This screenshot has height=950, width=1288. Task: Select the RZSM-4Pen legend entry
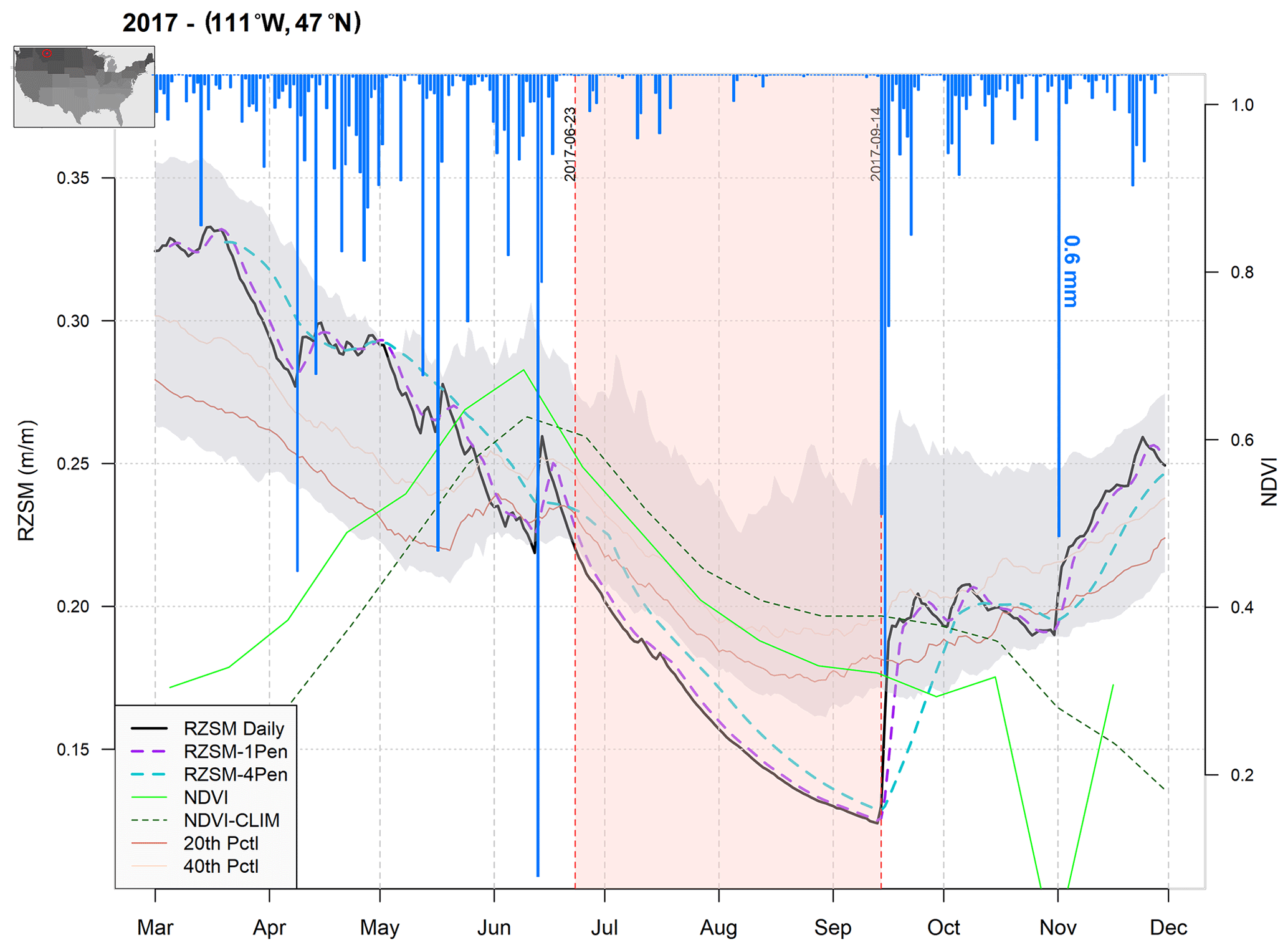pos(235,774)
